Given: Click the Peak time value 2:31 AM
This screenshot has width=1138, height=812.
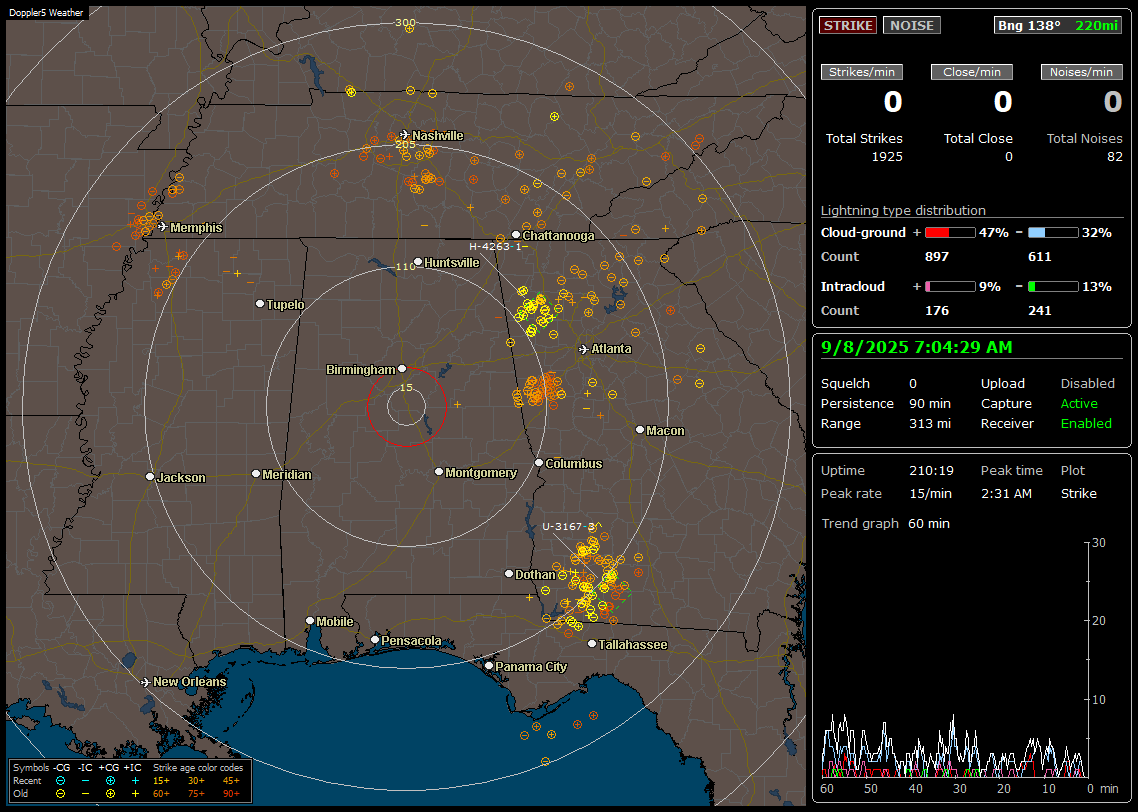Looking at the screenshot, I should [1006, 493].
